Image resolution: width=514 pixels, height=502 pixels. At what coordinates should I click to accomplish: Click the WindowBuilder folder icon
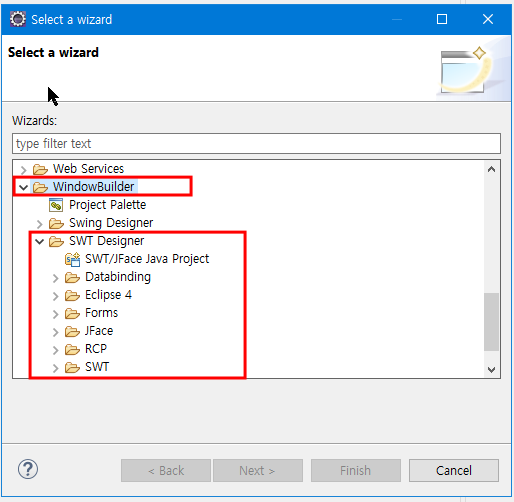(40, 187)
